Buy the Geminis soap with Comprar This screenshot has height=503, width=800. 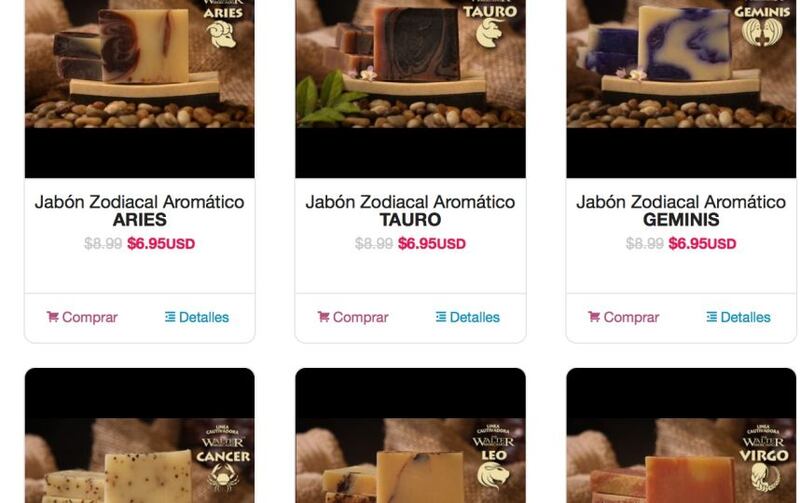click(623, 317)
